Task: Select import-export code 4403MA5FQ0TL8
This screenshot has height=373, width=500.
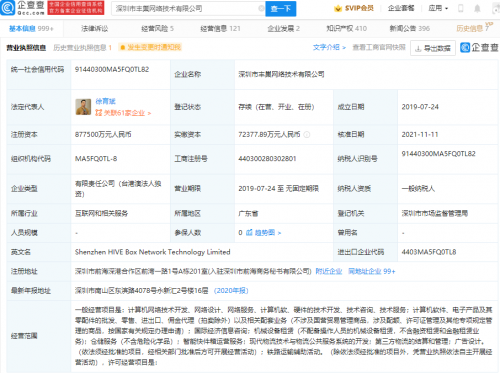Action: [429, 252]
